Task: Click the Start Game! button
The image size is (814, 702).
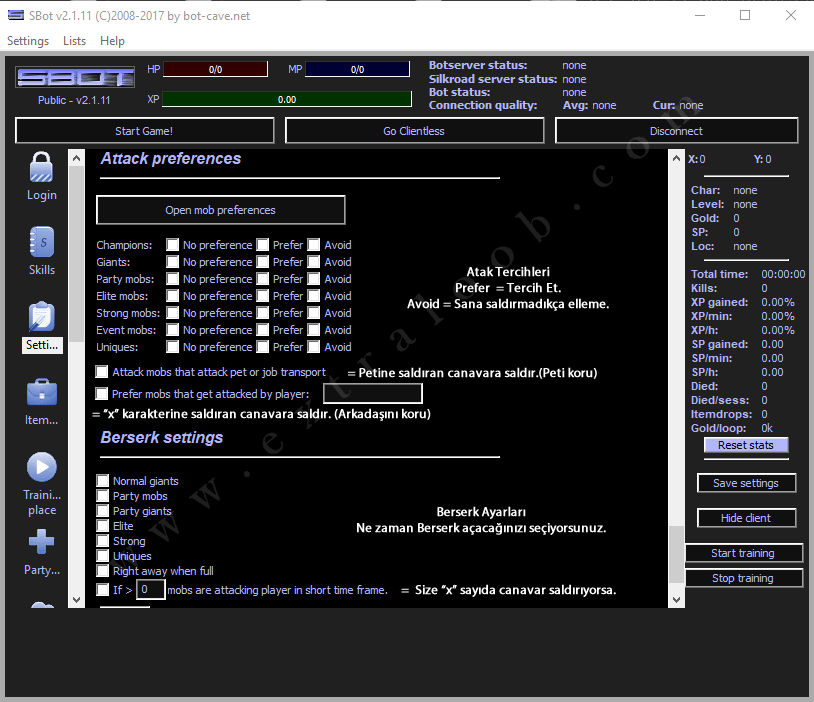Action: click(x=144, y=131)
